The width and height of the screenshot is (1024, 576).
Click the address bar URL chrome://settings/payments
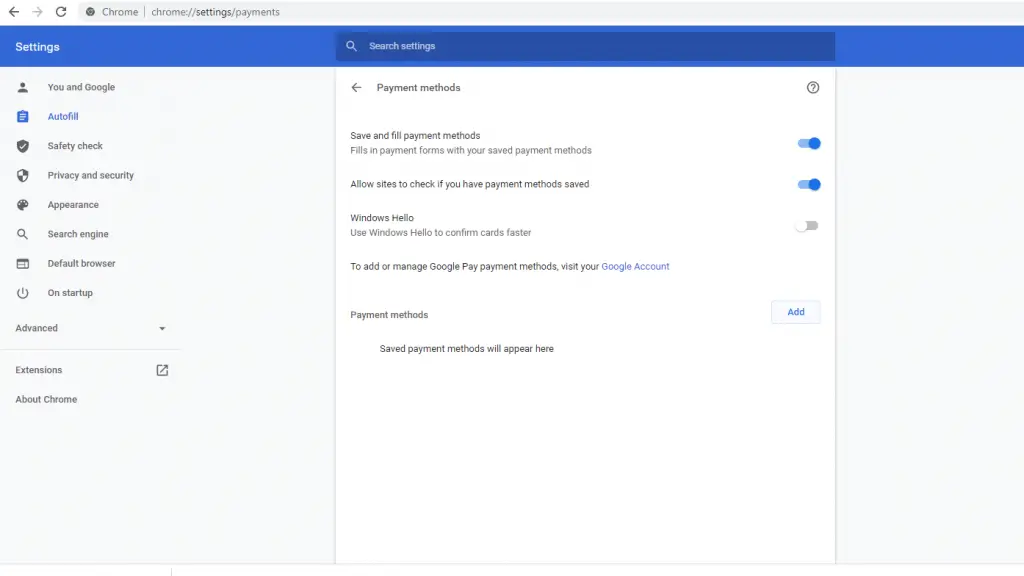216,12
